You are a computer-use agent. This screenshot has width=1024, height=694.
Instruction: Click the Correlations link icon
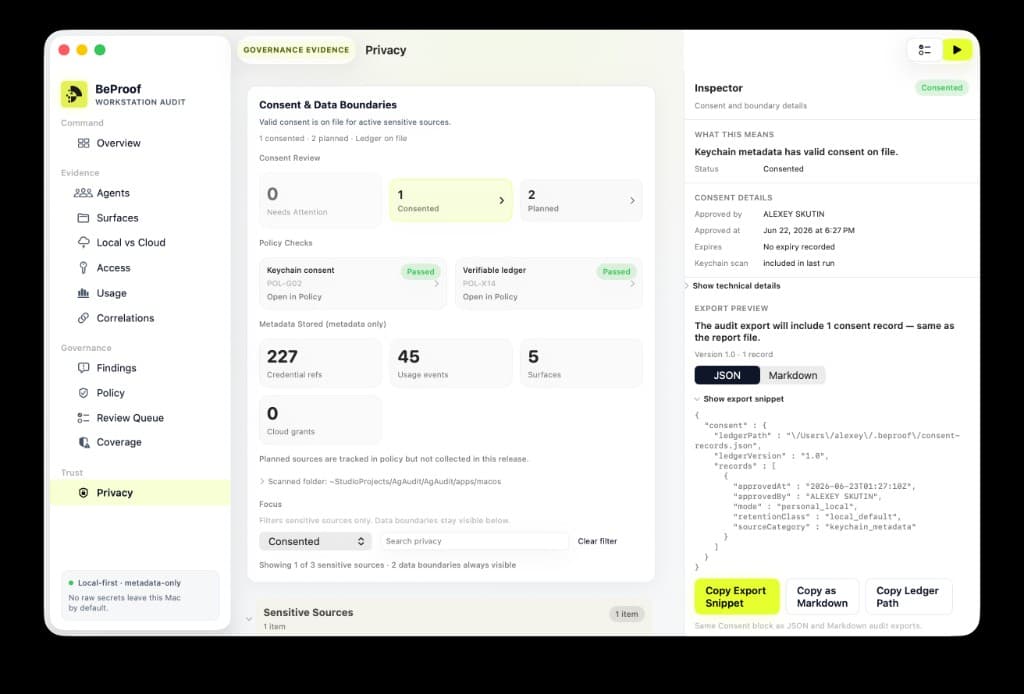click(x=84, y=318)
